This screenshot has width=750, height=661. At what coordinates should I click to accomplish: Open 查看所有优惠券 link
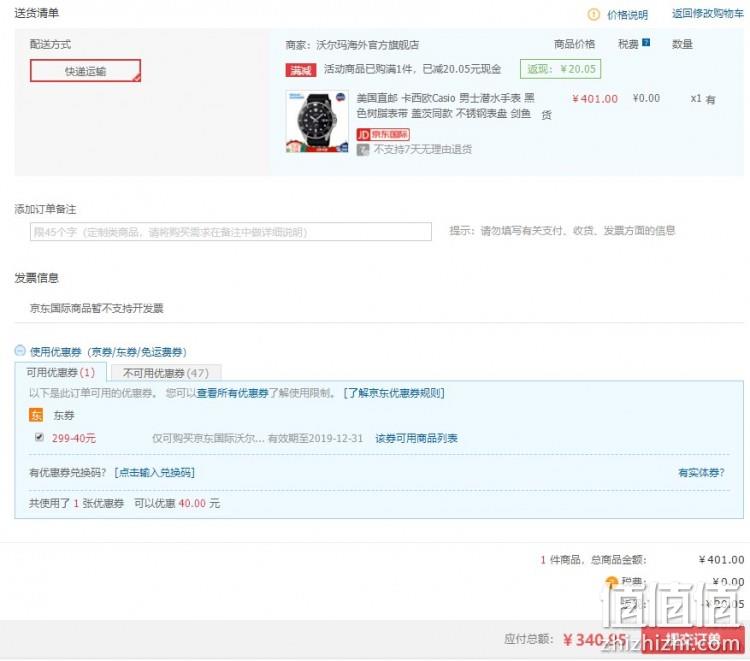[x=232, y=393]
